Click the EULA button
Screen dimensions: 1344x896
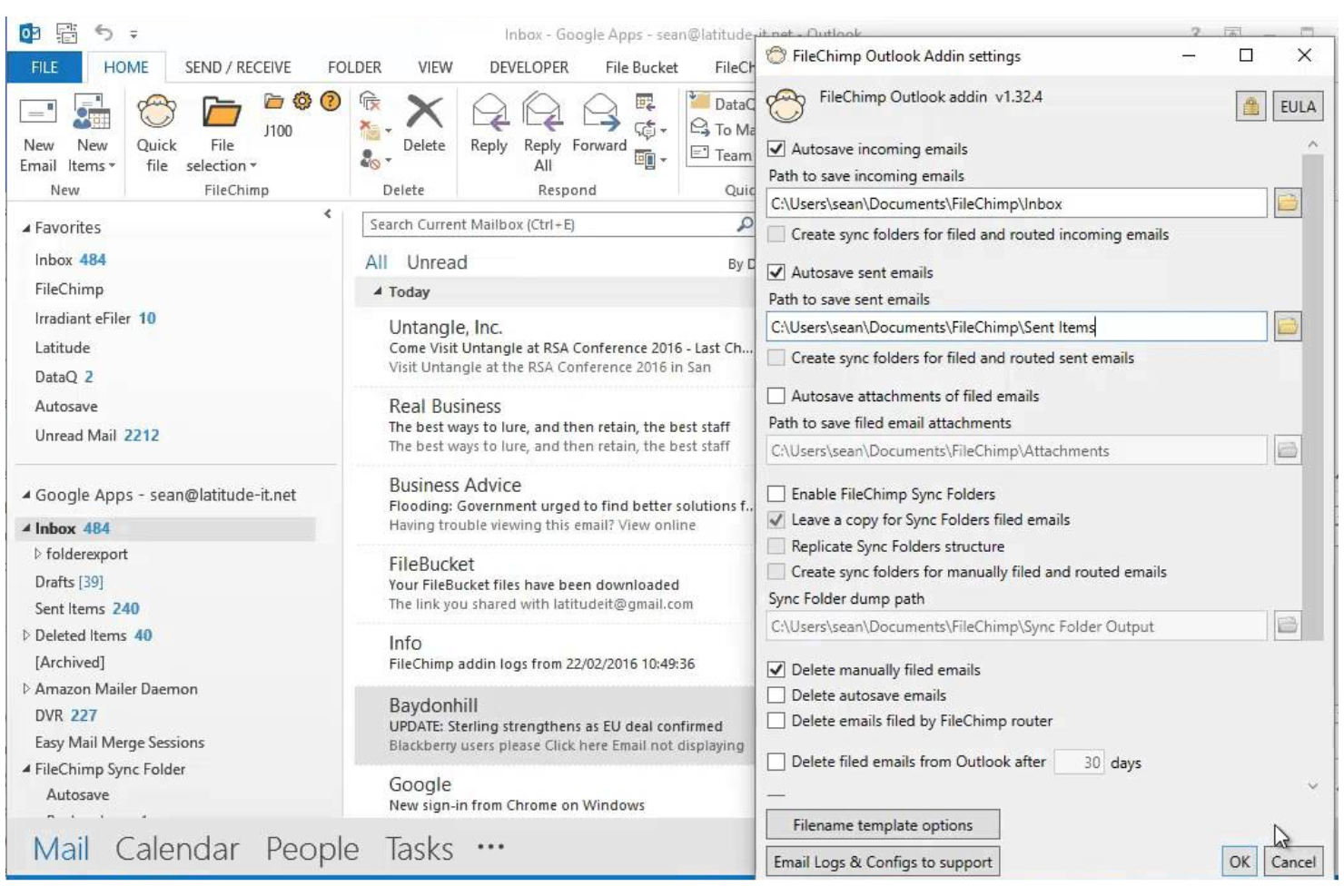pyautogui.click(x=1298, y=107)
